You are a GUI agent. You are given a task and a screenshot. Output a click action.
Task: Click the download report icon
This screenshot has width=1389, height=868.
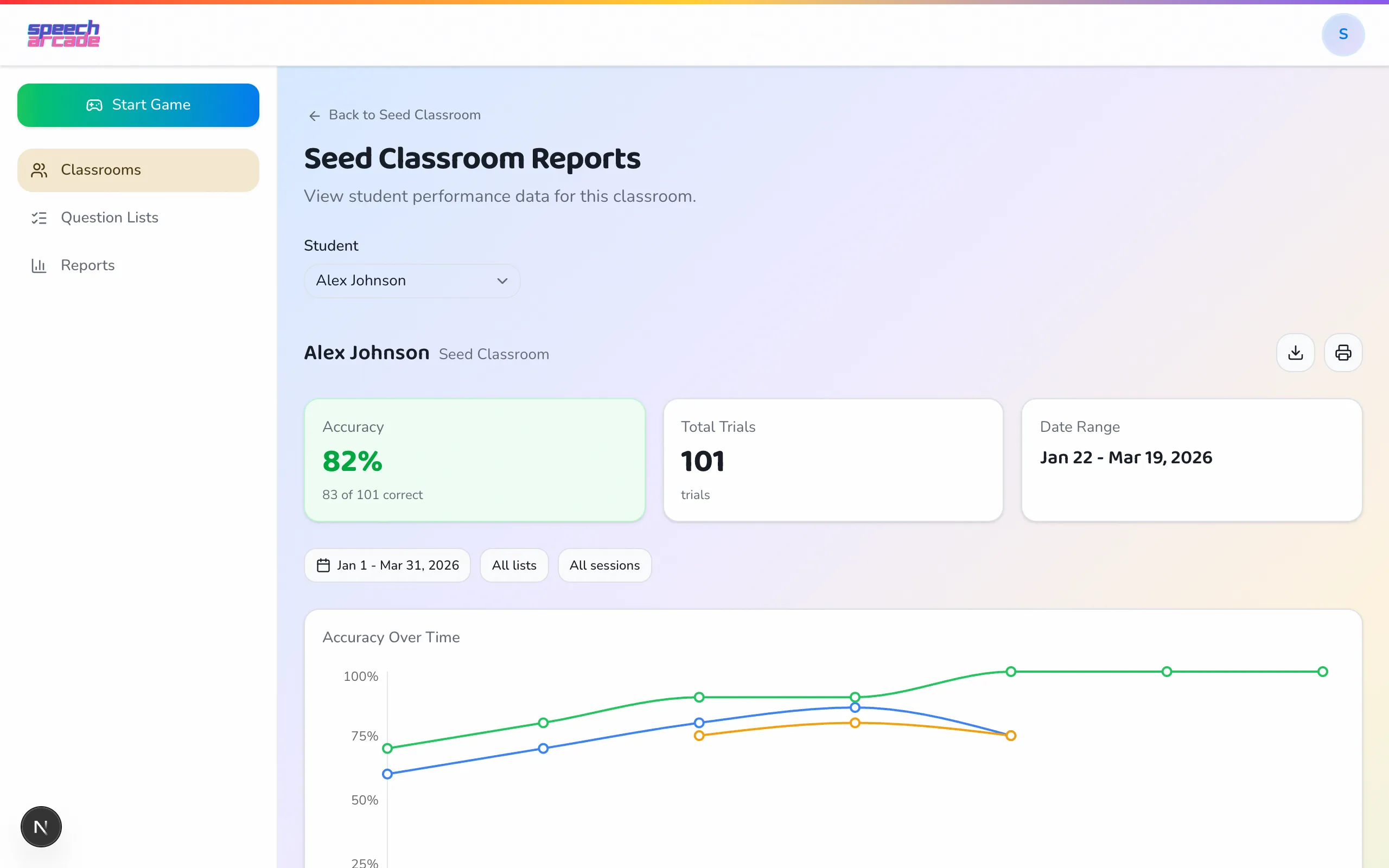click(x=1296, y=353)
